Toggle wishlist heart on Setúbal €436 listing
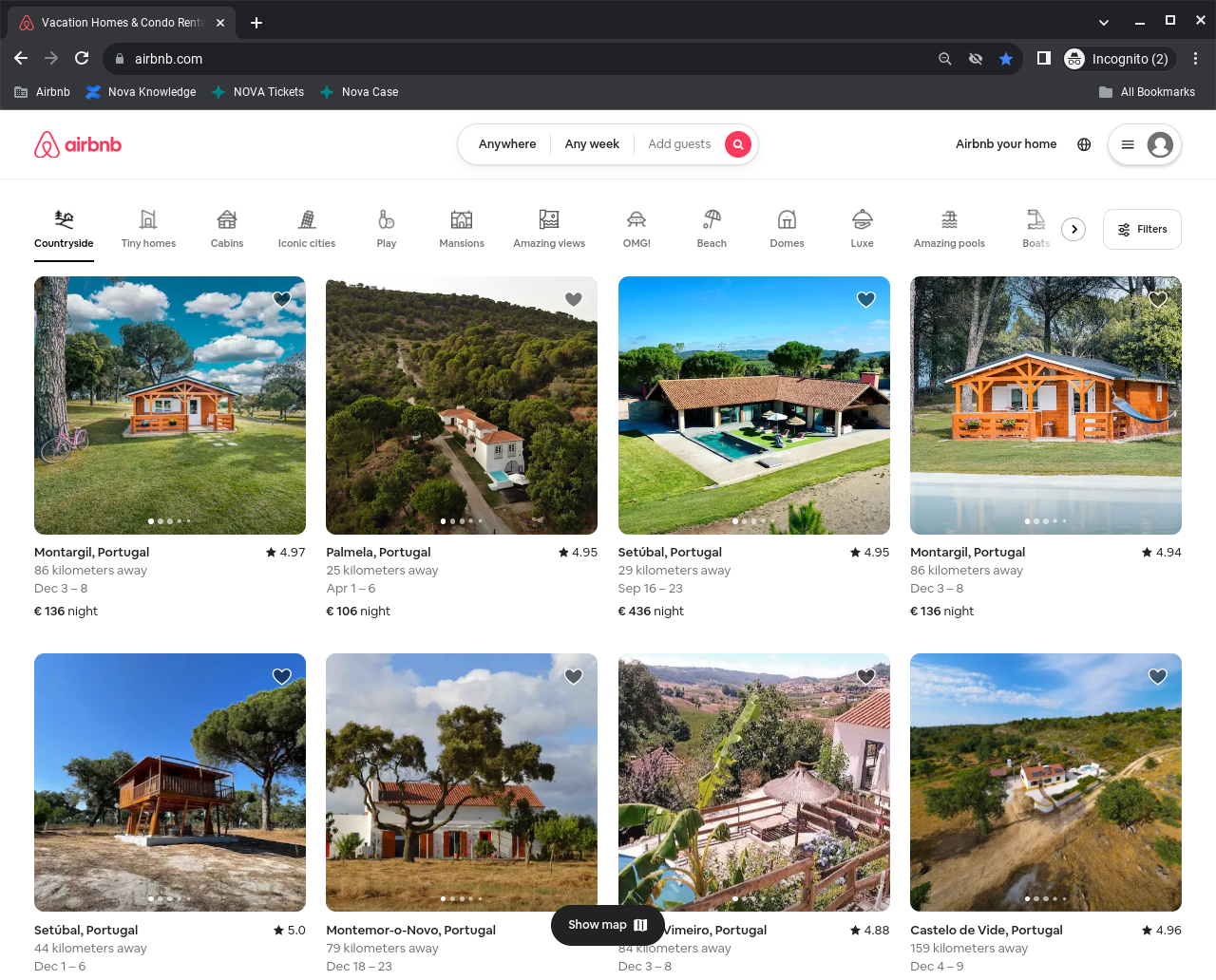Screen dimensions: 1216x980 865,299
